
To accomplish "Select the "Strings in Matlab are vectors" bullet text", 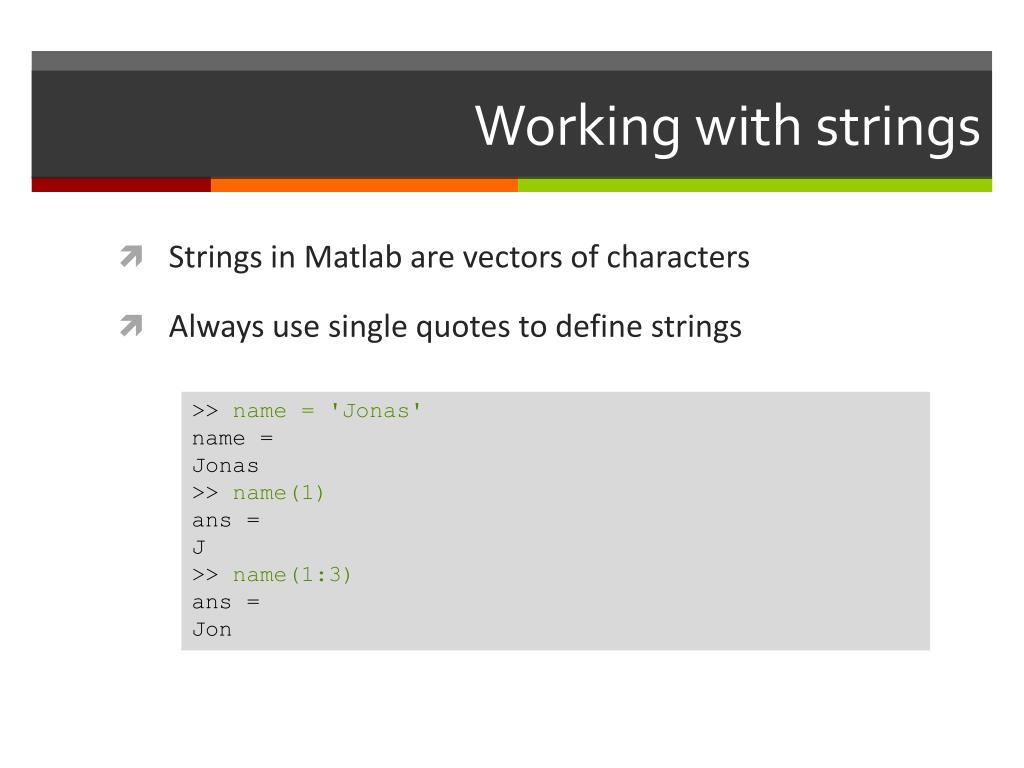I will click(458, 258).
